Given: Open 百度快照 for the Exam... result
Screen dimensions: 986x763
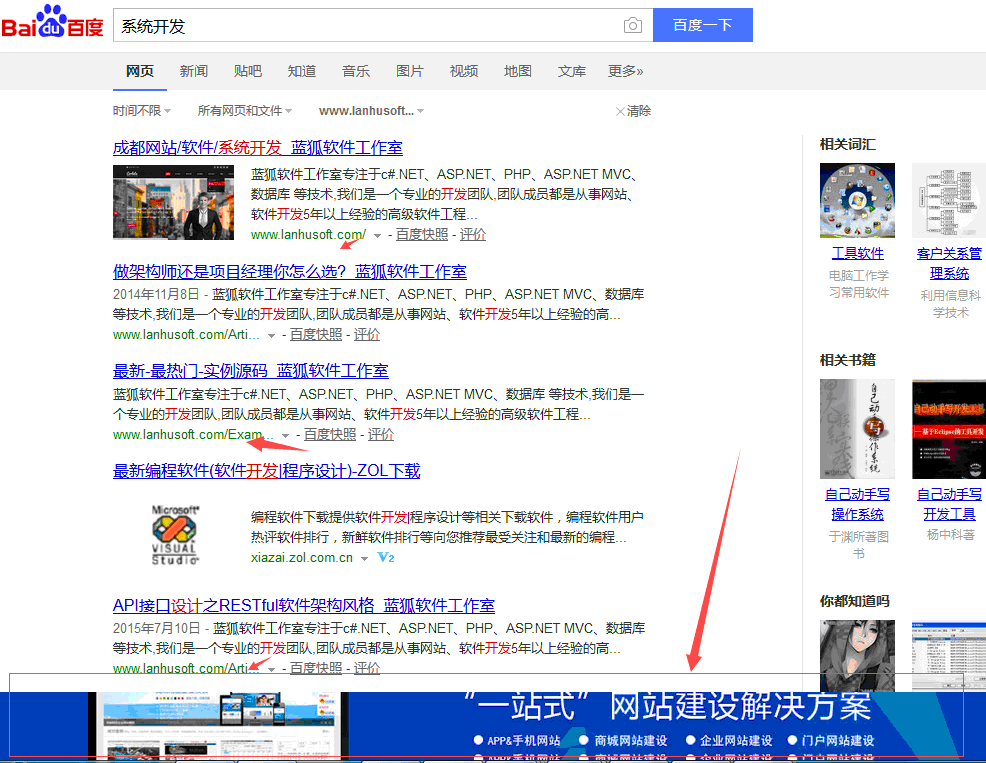Looking at the screenshot, I should pos(330,435).
